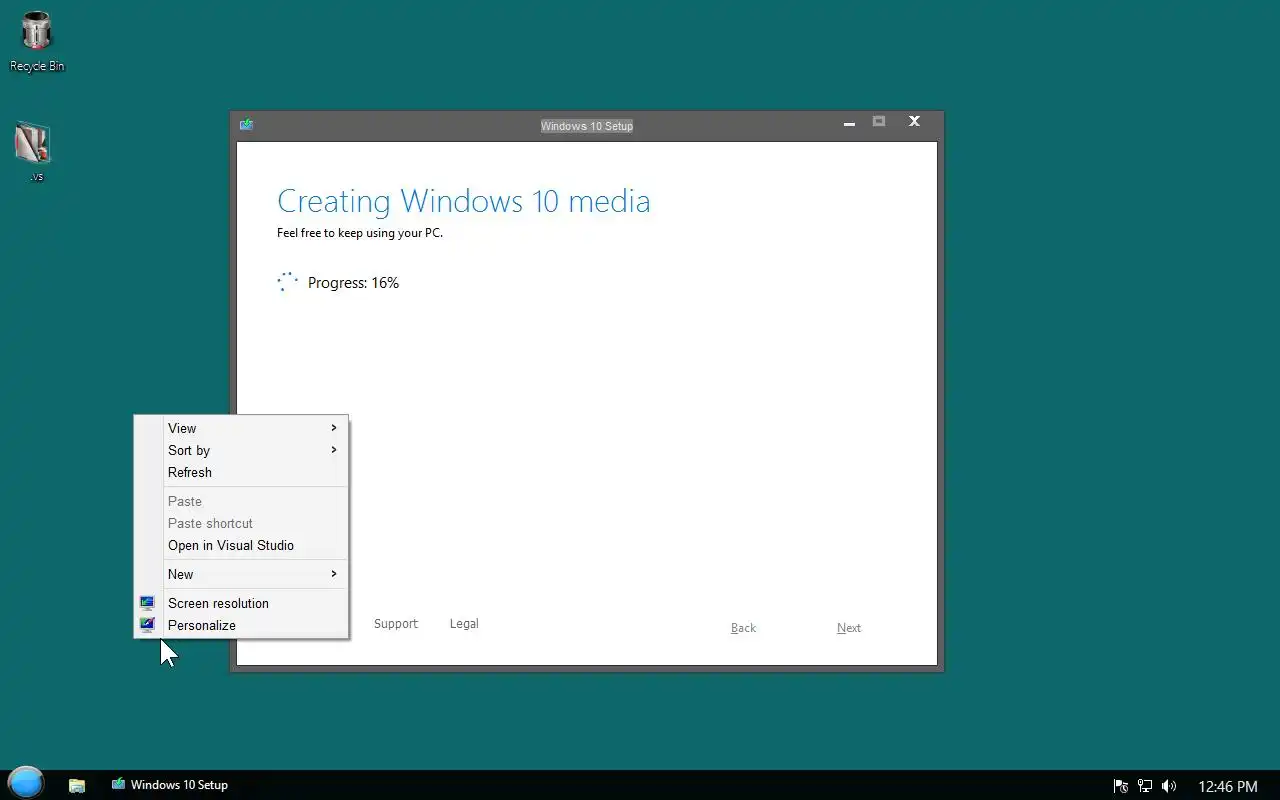
Task: Click the arrow next to View
Action: pyautogui.click(x=334, y=428)
